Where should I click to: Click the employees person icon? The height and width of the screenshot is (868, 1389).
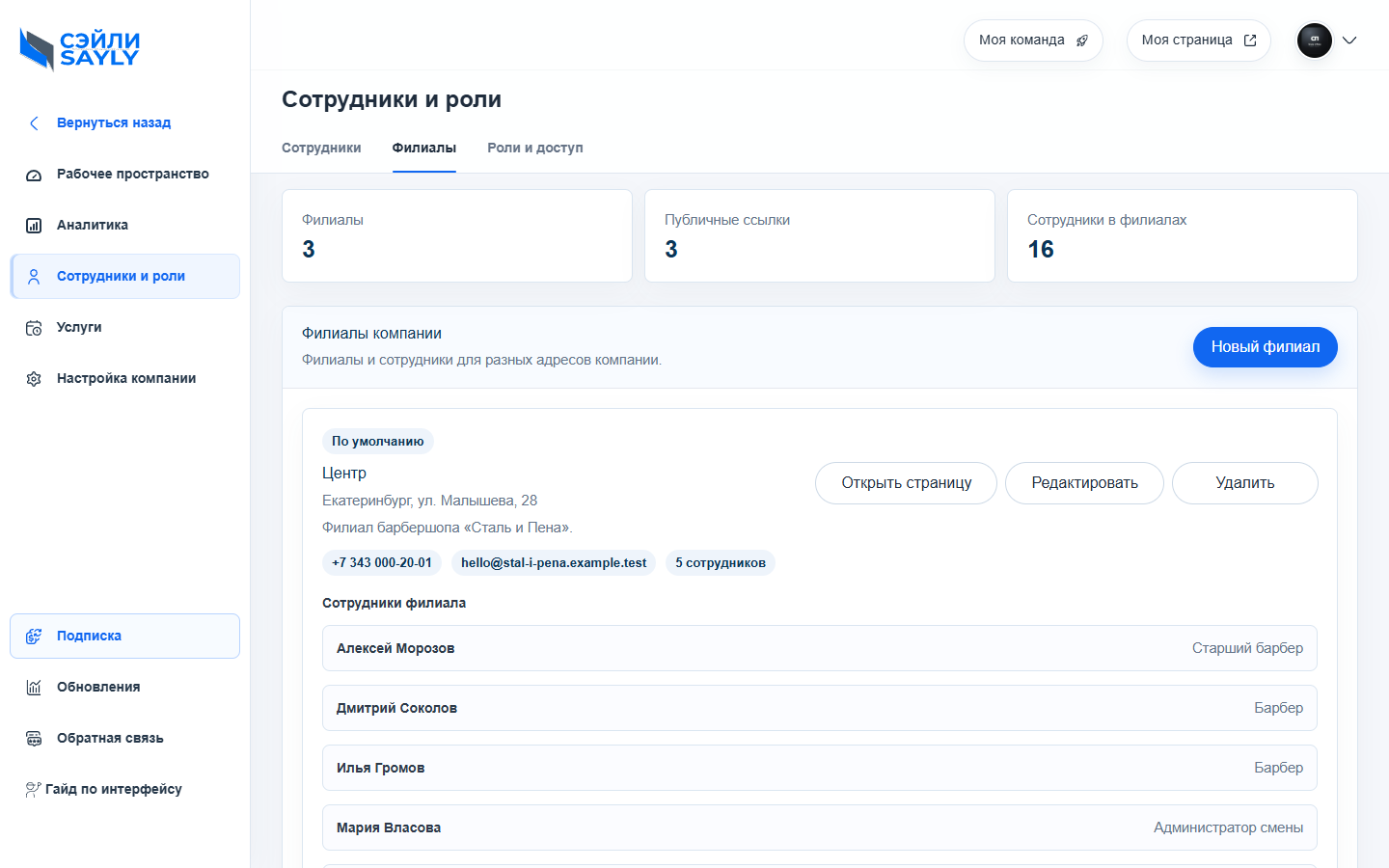tap(34, 277)
